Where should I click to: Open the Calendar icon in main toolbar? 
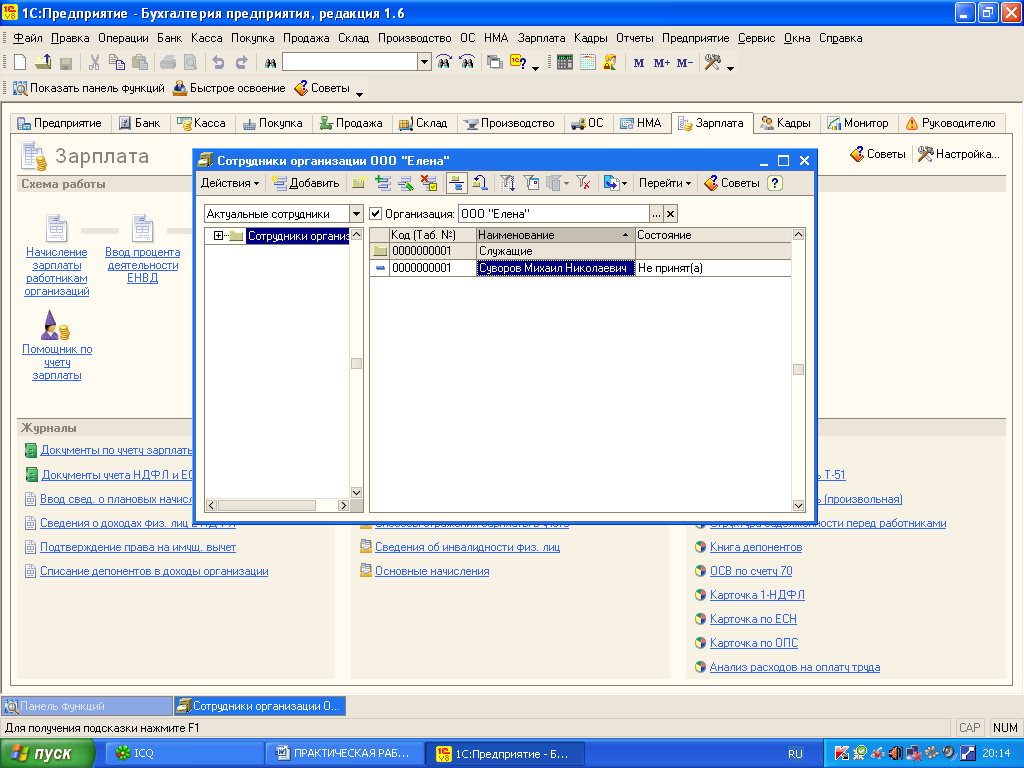click(588, 63)
